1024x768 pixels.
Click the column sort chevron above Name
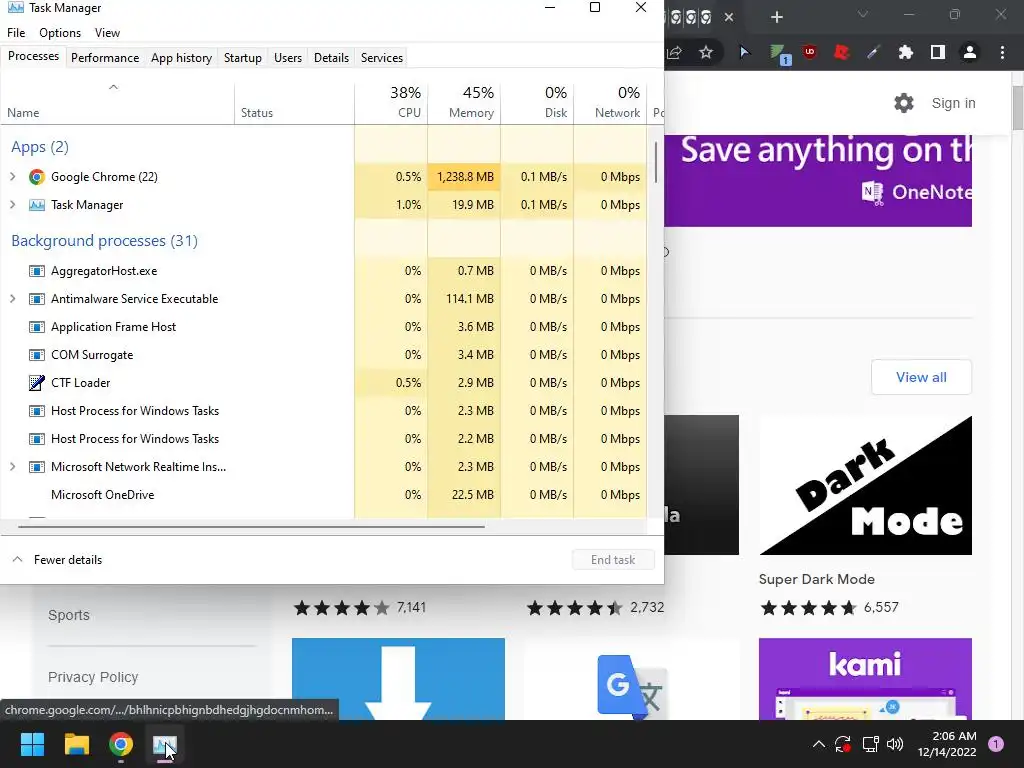113,87
